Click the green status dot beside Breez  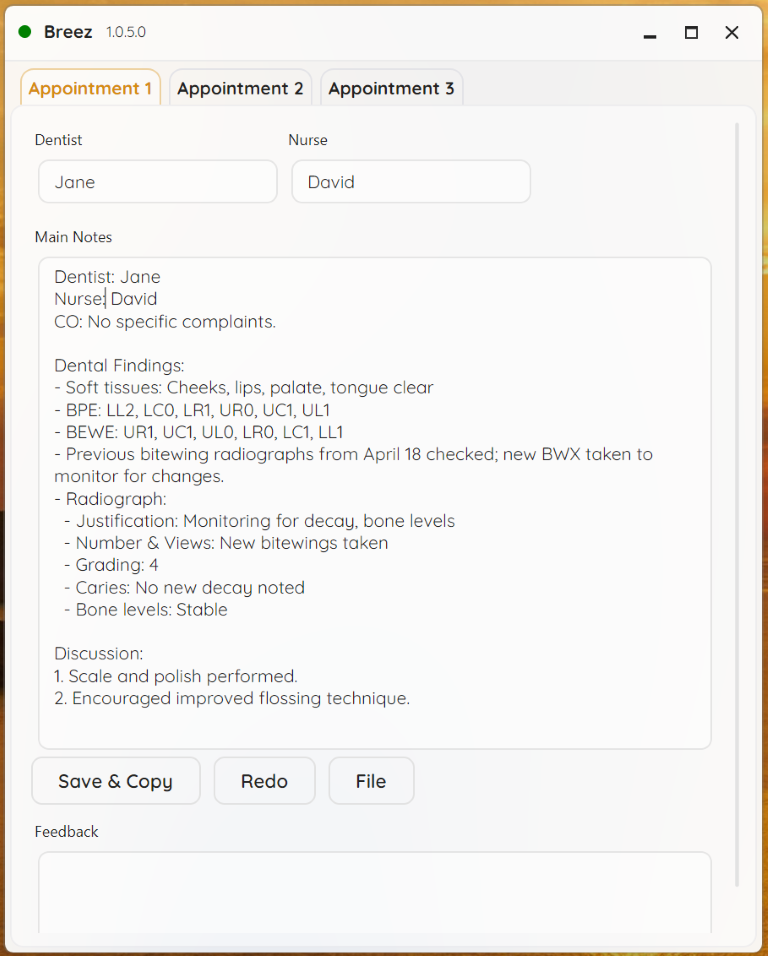click(x=25, y=32)
